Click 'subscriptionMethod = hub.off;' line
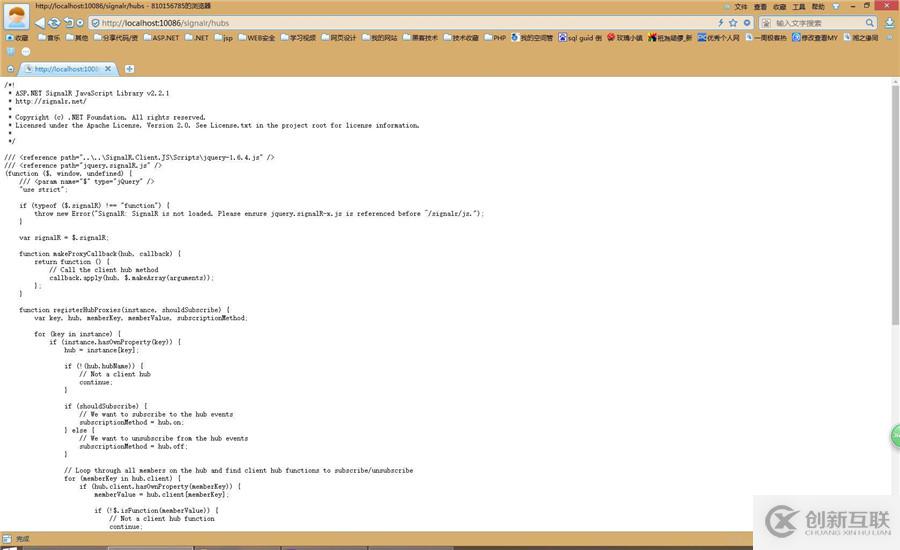The width and height of the screenshot is (900, 550). [x=133, y=446]
